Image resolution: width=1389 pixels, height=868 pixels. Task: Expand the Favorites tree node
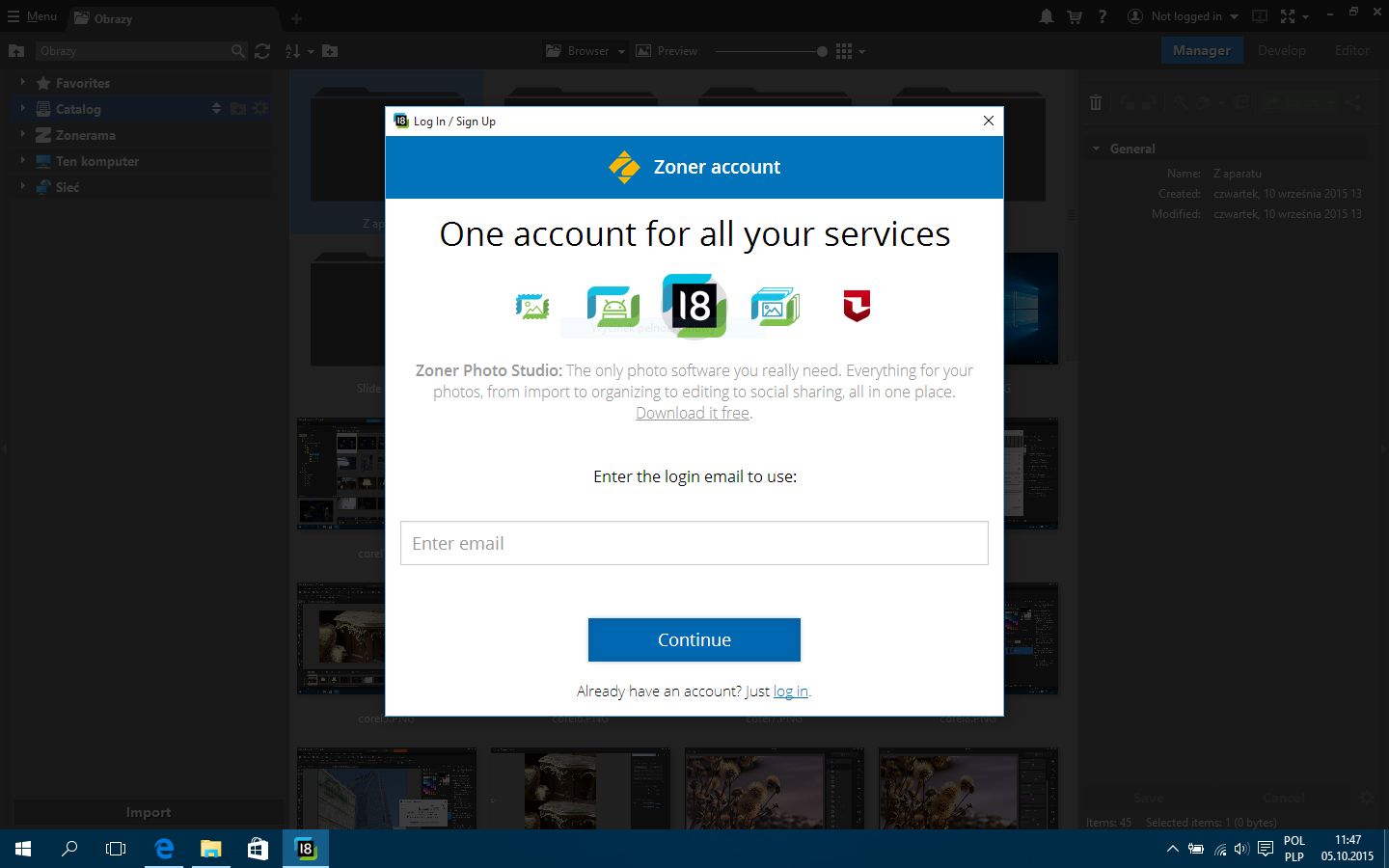pos(22,83)
